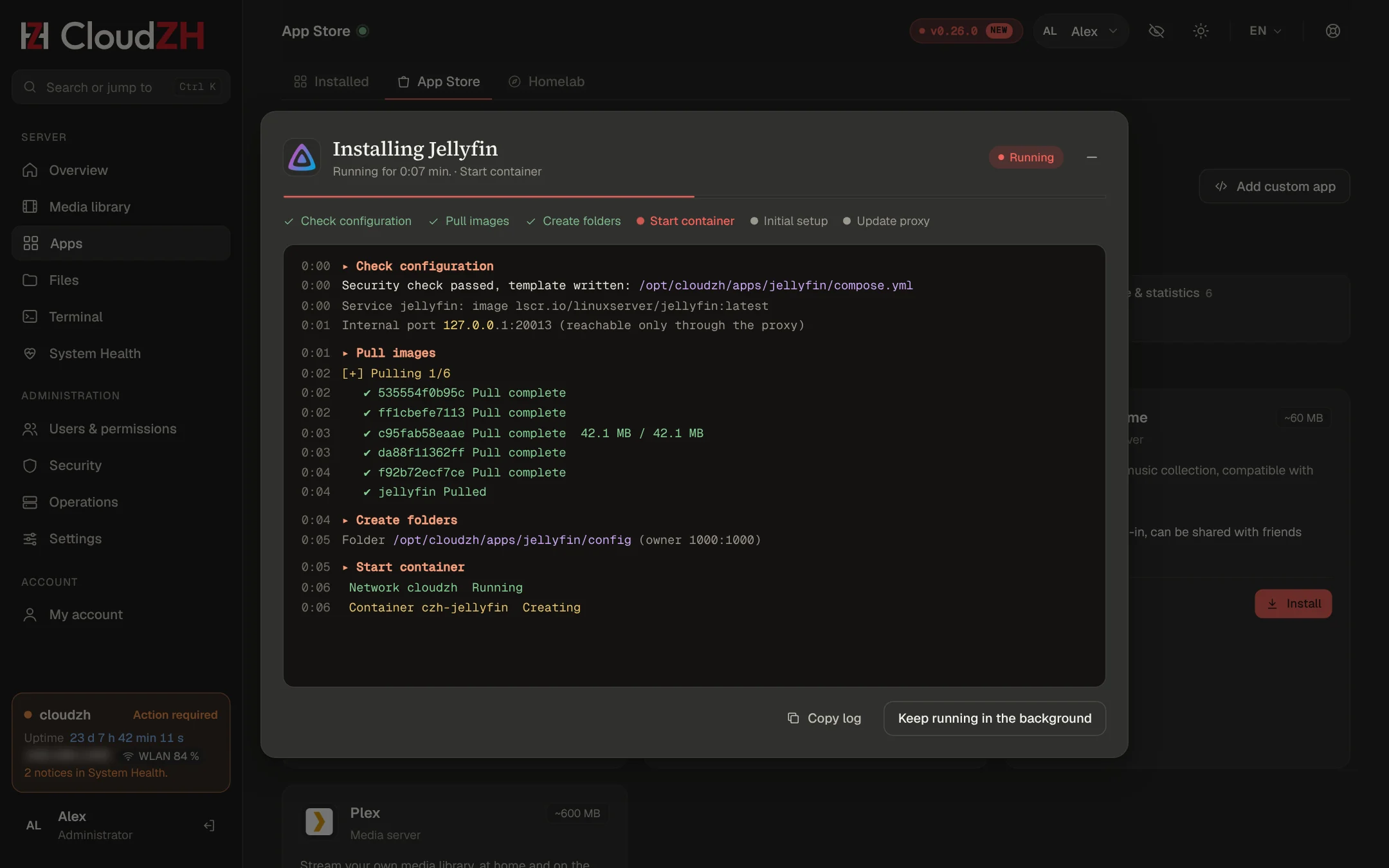Click the uptime value 23 d 7 h 42 min
The width and height of the screenshot is (1389, 868).
(x=127, y=738)
